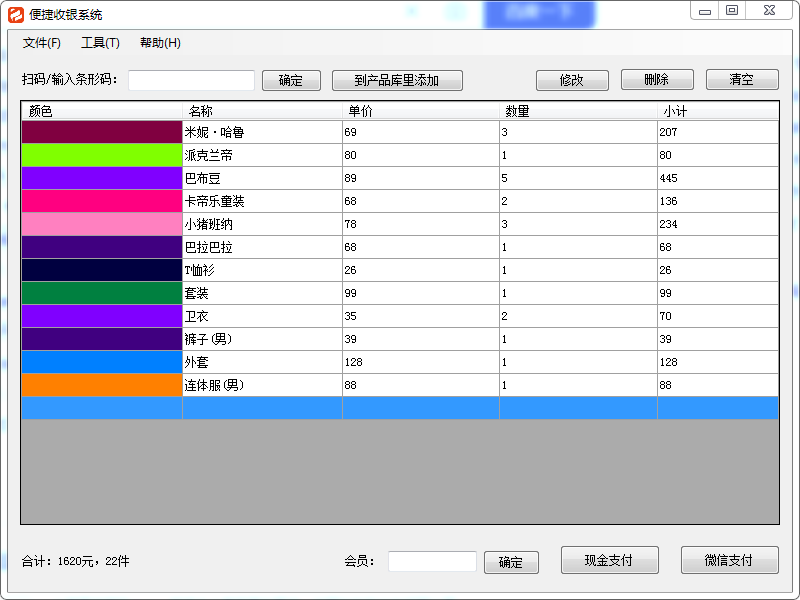Screen dimensions: 800x600
Task: Open the 文件(F) menu
Action: (x=42, y=43)
